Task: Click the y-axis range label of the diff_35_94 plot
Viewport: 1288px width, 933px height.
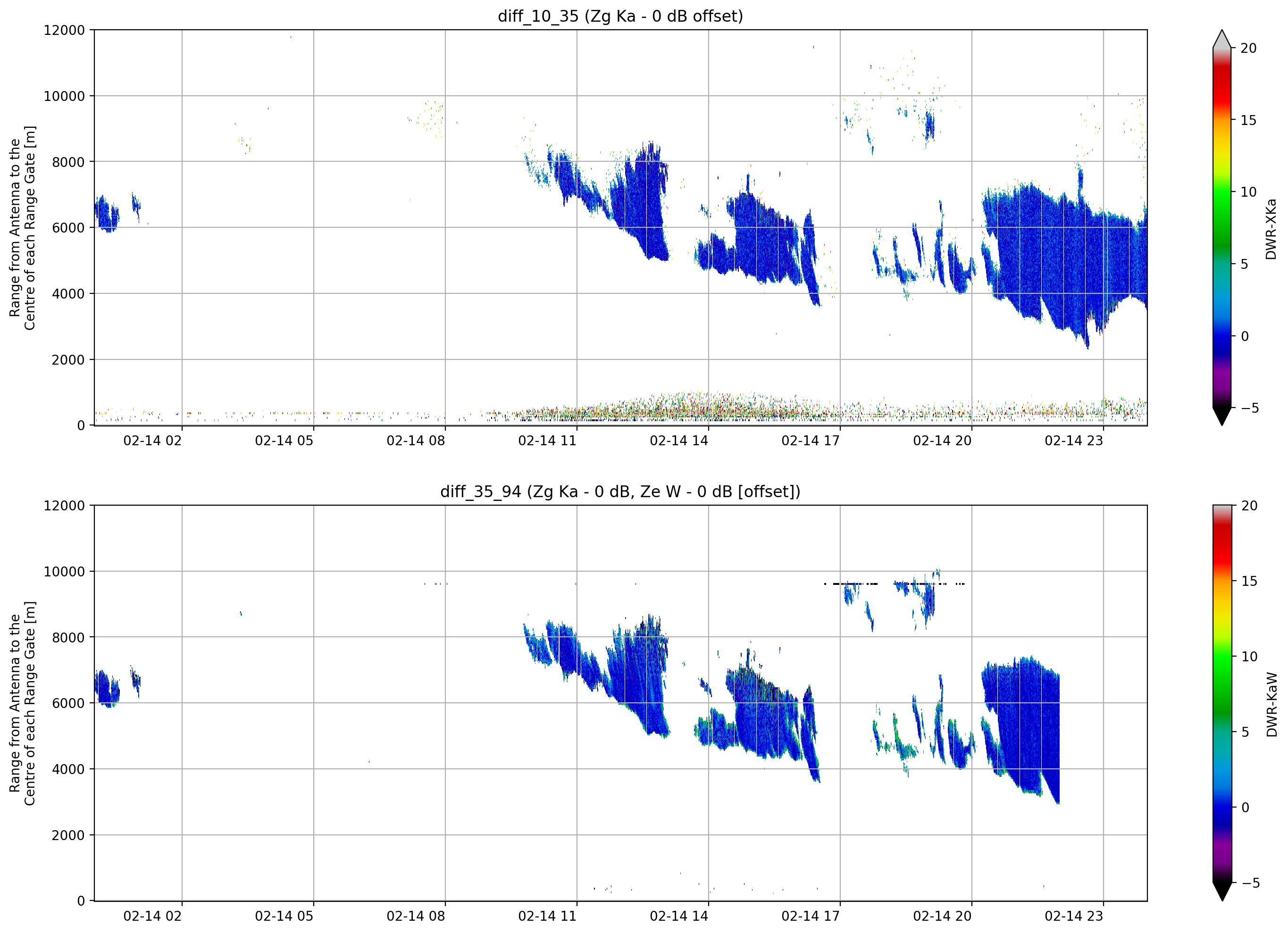Action: pos(22,703)
